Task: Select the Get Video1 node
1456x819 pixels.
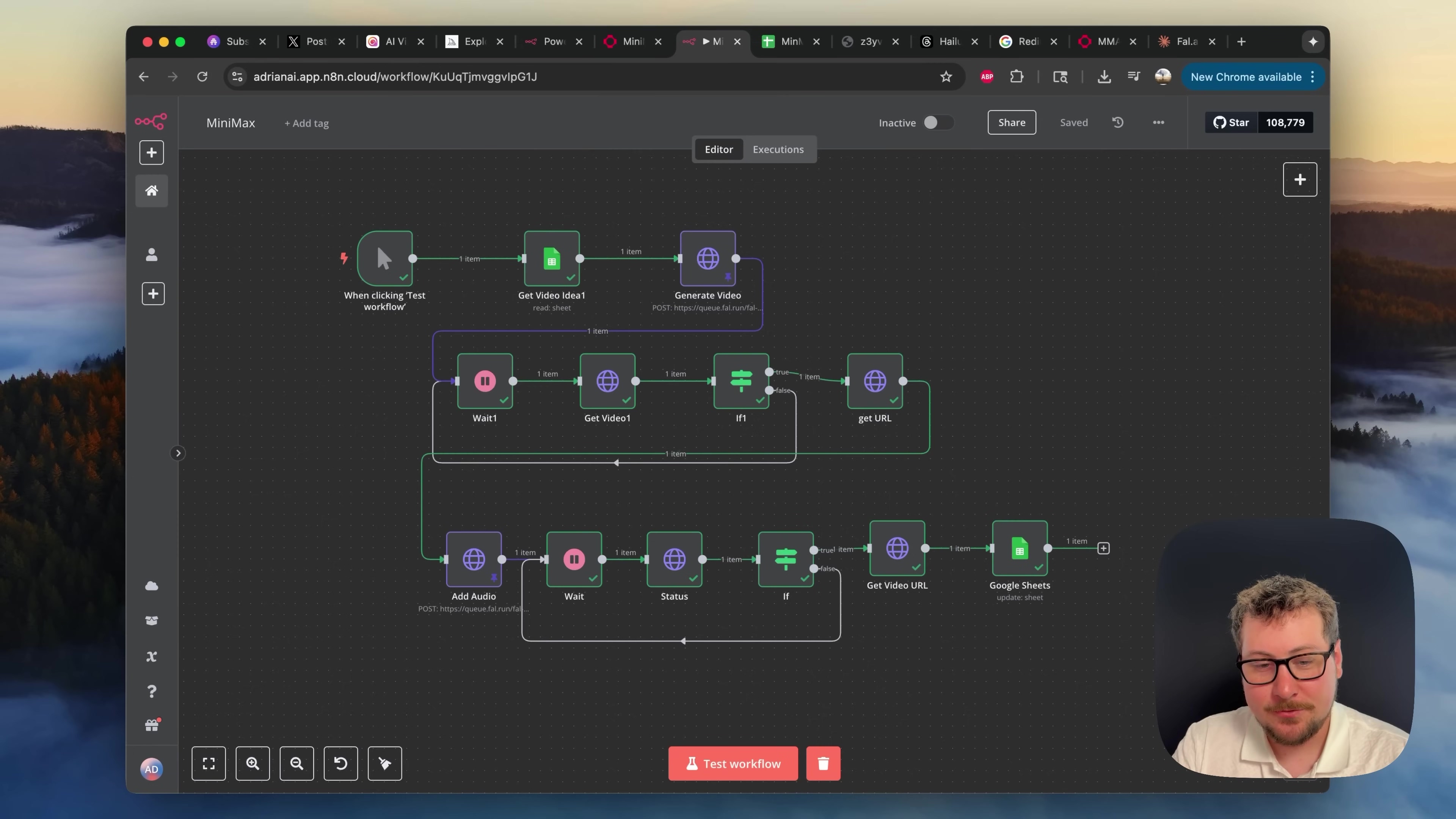Action: pyautogui.click(x=607, y=381)
